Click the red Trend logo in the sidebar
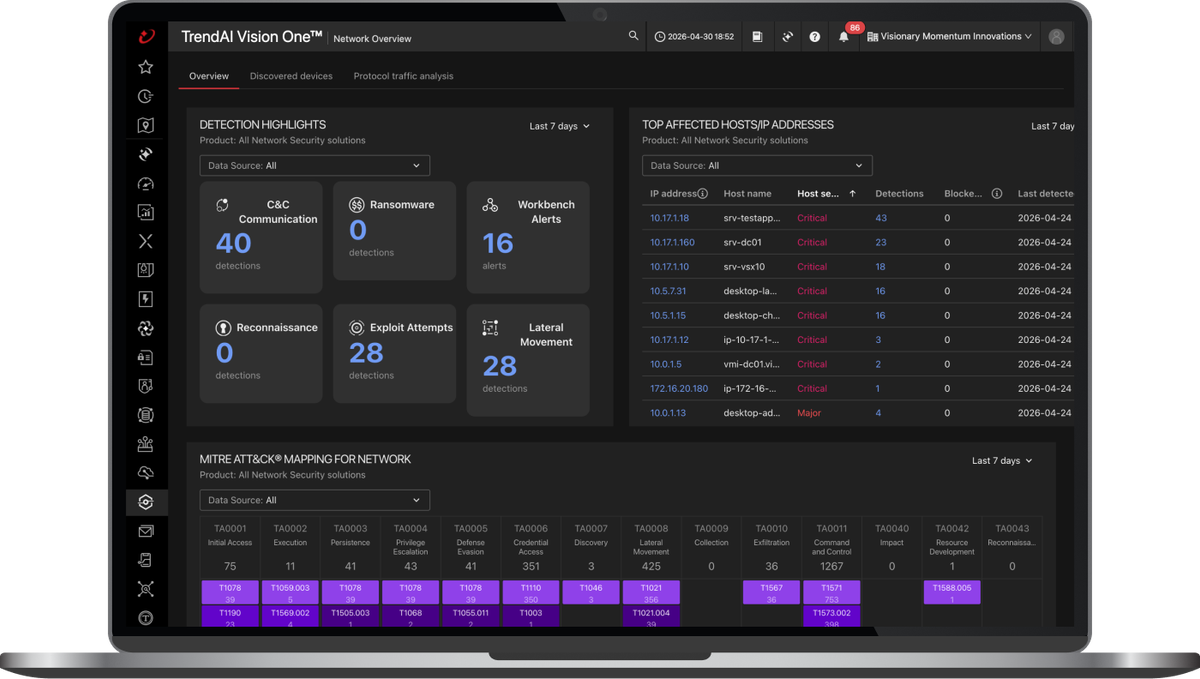 click(x=146, y=37)
